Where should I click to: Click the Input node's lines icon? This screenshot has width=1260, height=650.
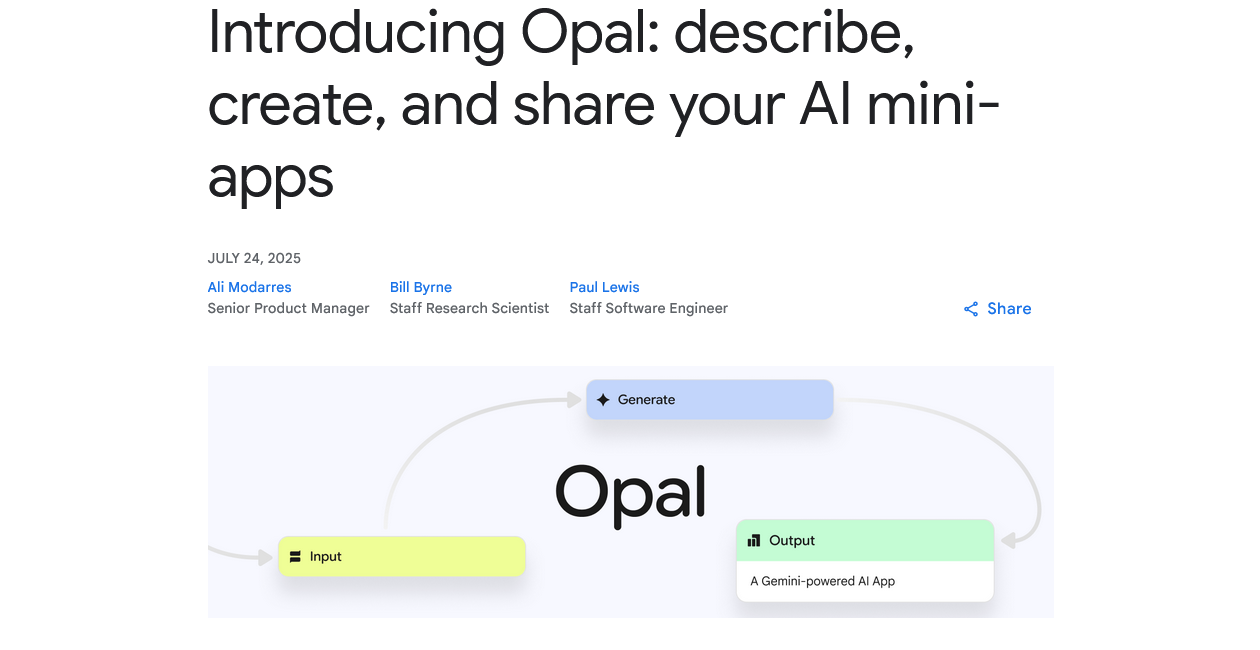[295, 557]
